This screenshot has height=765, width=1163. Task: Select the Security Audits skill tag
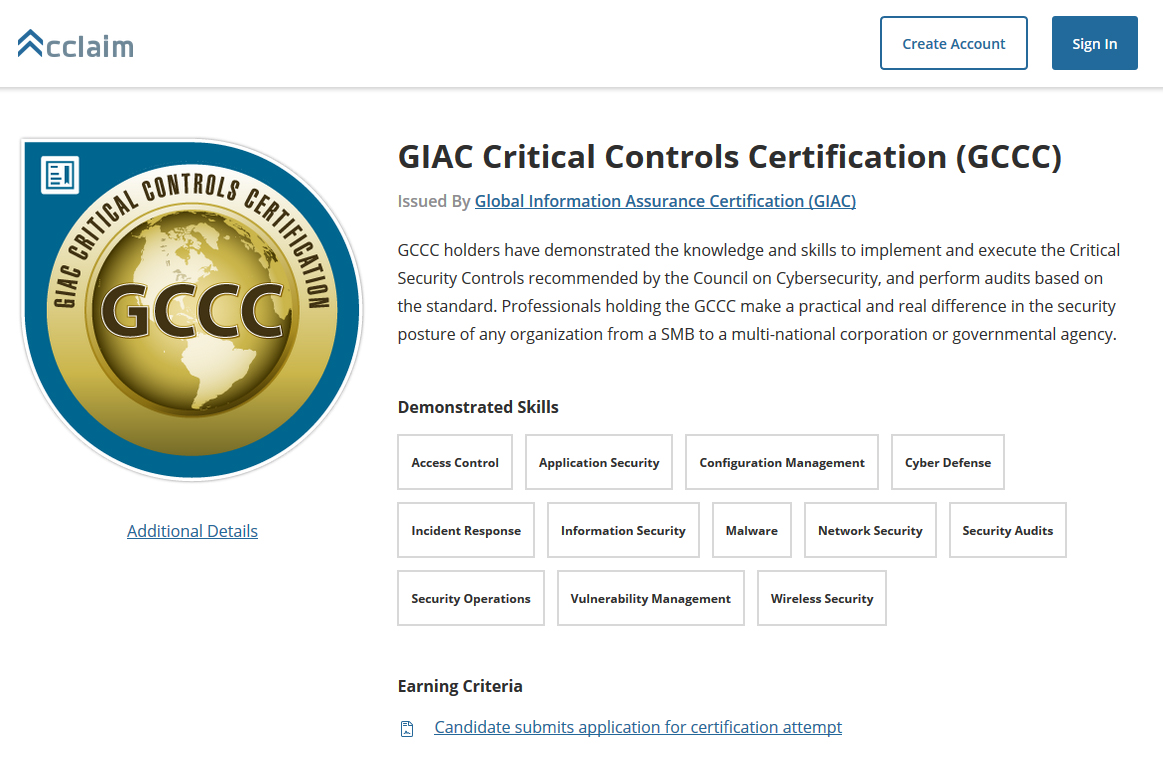pos(1007,531)
